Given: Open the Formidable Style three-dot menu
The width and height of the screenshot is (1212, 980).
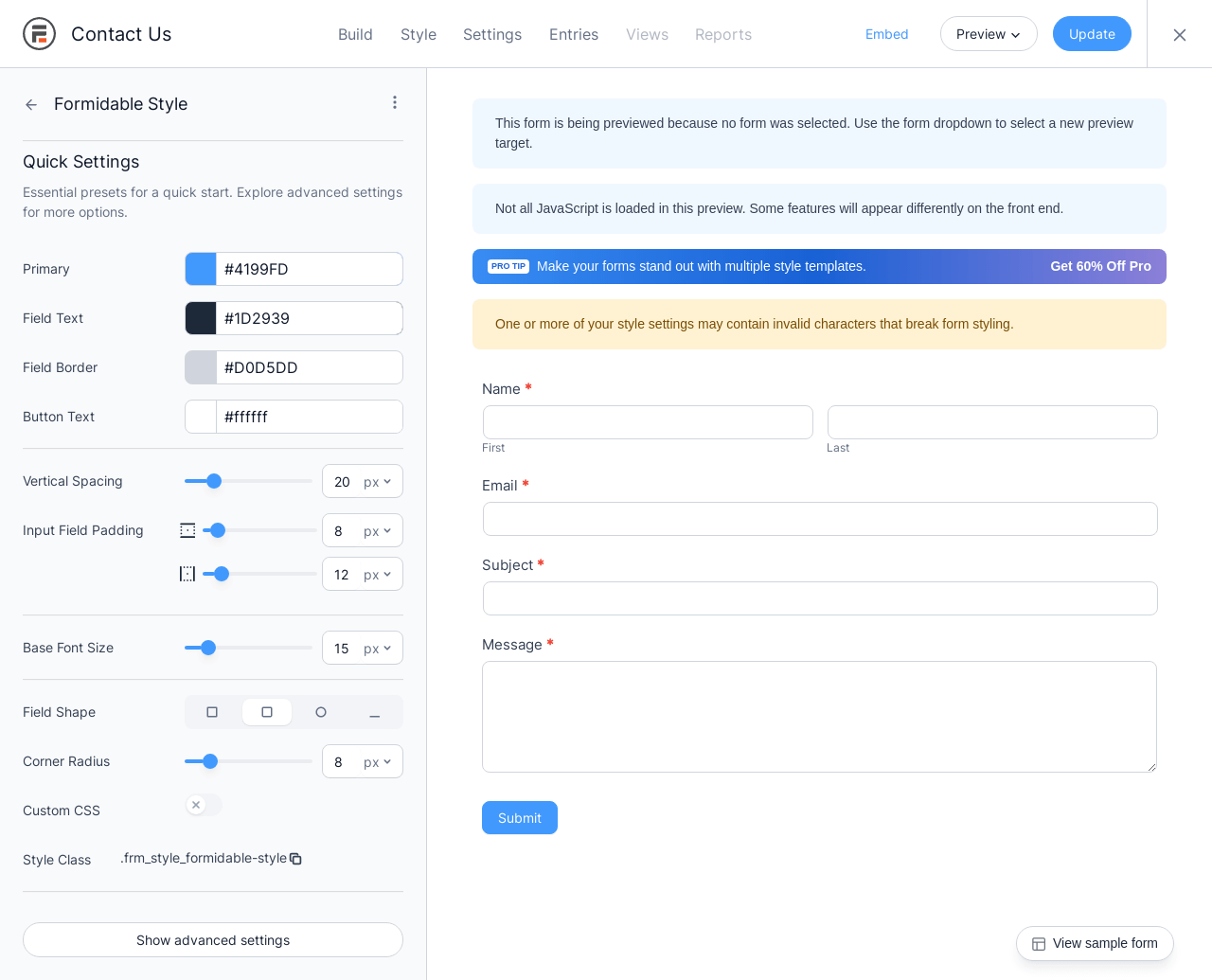Looking at the screenshot, I should coord(395,102).
